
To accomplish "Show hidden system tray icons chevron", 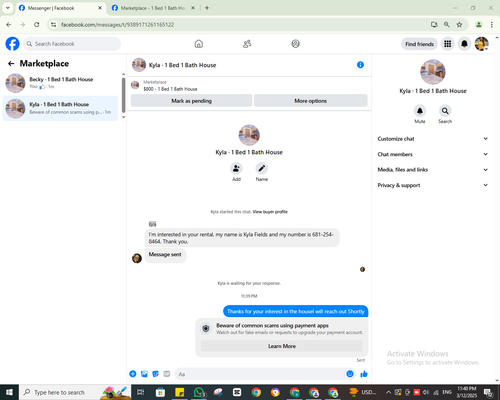I will click(x=388, y=392).
